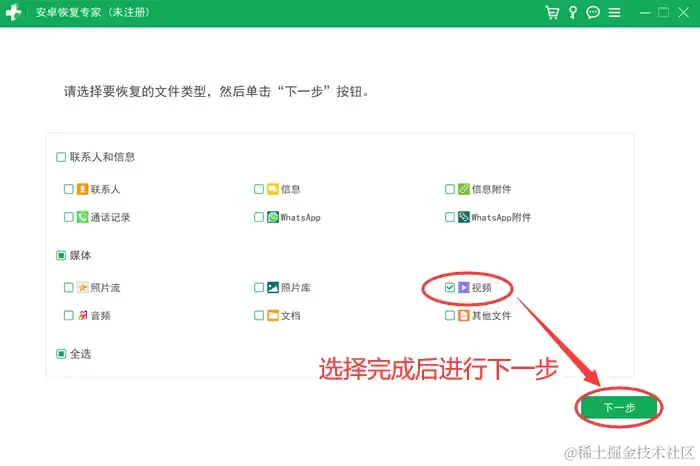The width and height of the screenshot is (700, 466).
Task: Click the WhatsApp icon
Action: (x=273, y=217)
